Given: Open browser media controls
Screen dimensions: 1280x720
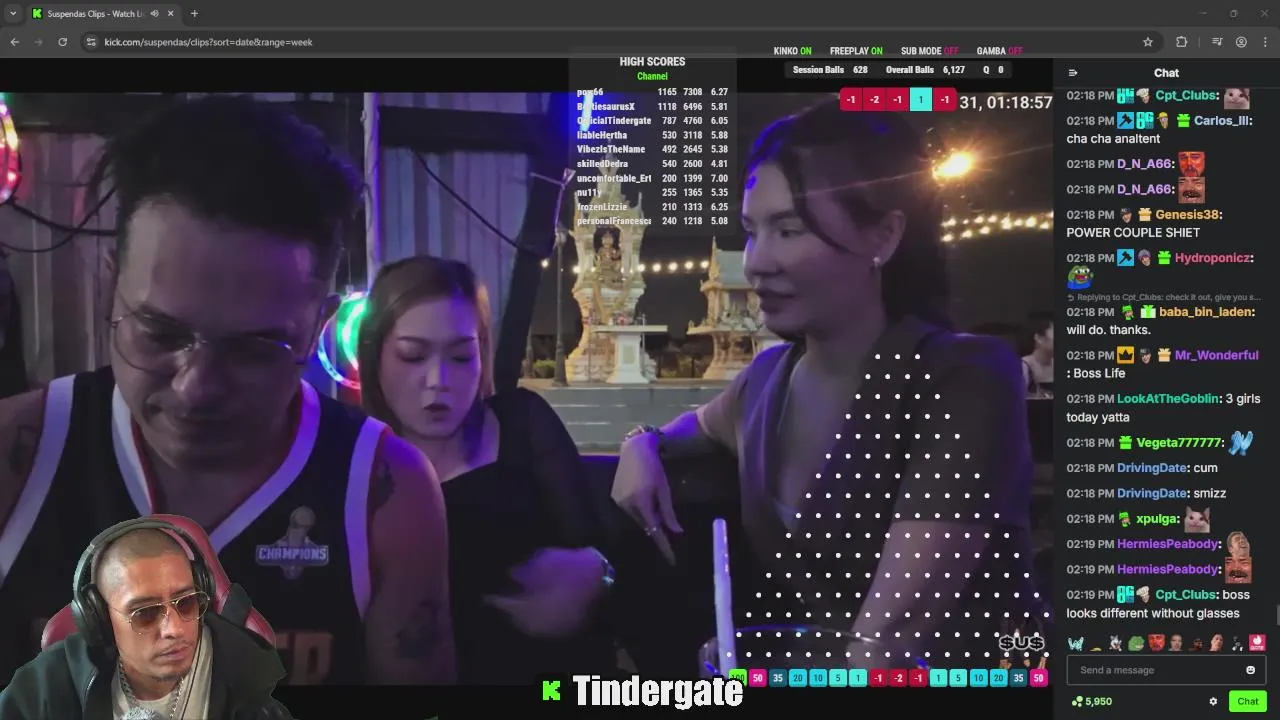Looking at the screenshot, I should click(1216, 42).
